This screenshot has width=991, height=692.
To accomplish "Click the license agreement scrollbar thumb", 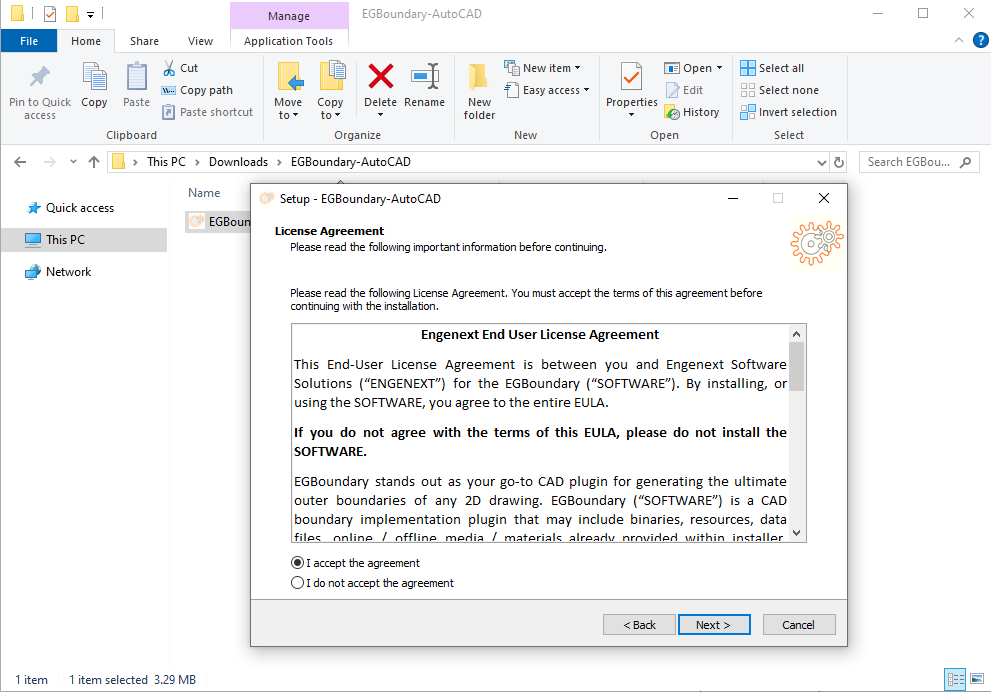I will (x=797, y=367).
